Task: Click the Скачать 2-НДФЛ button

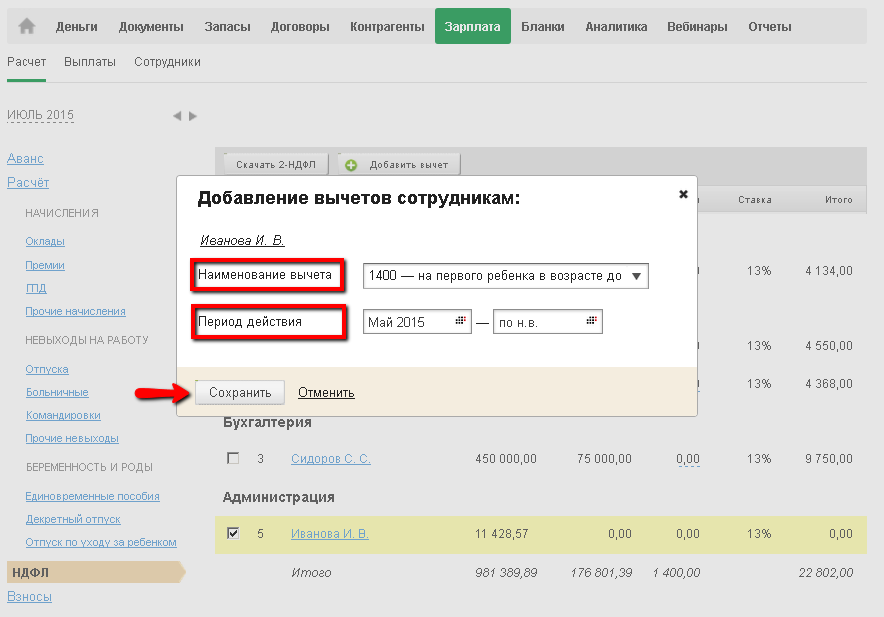Action: click(x=276, y=165)
